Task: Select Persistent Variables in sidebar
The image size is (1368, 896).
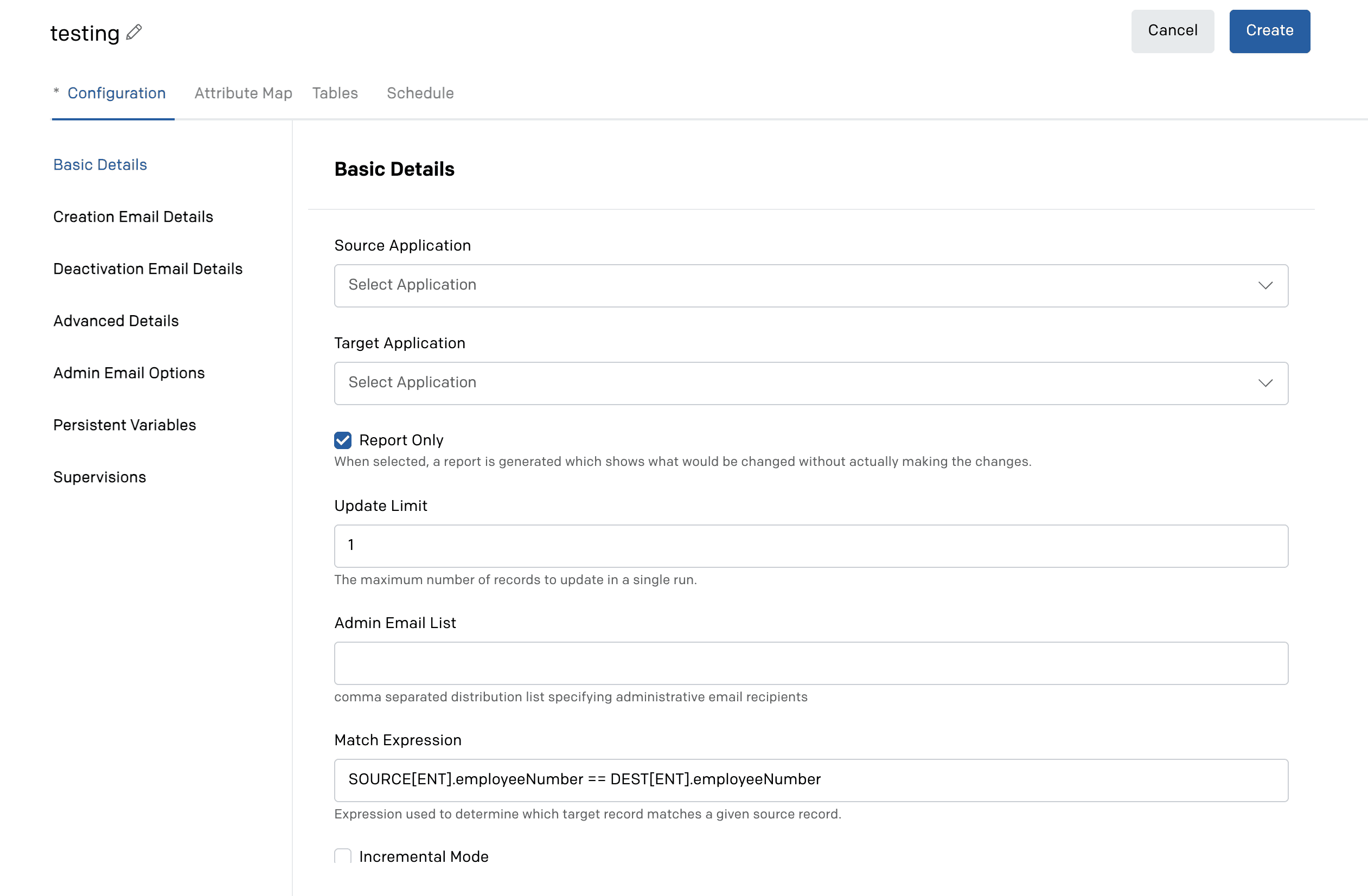Action: [x=125, y=425]
